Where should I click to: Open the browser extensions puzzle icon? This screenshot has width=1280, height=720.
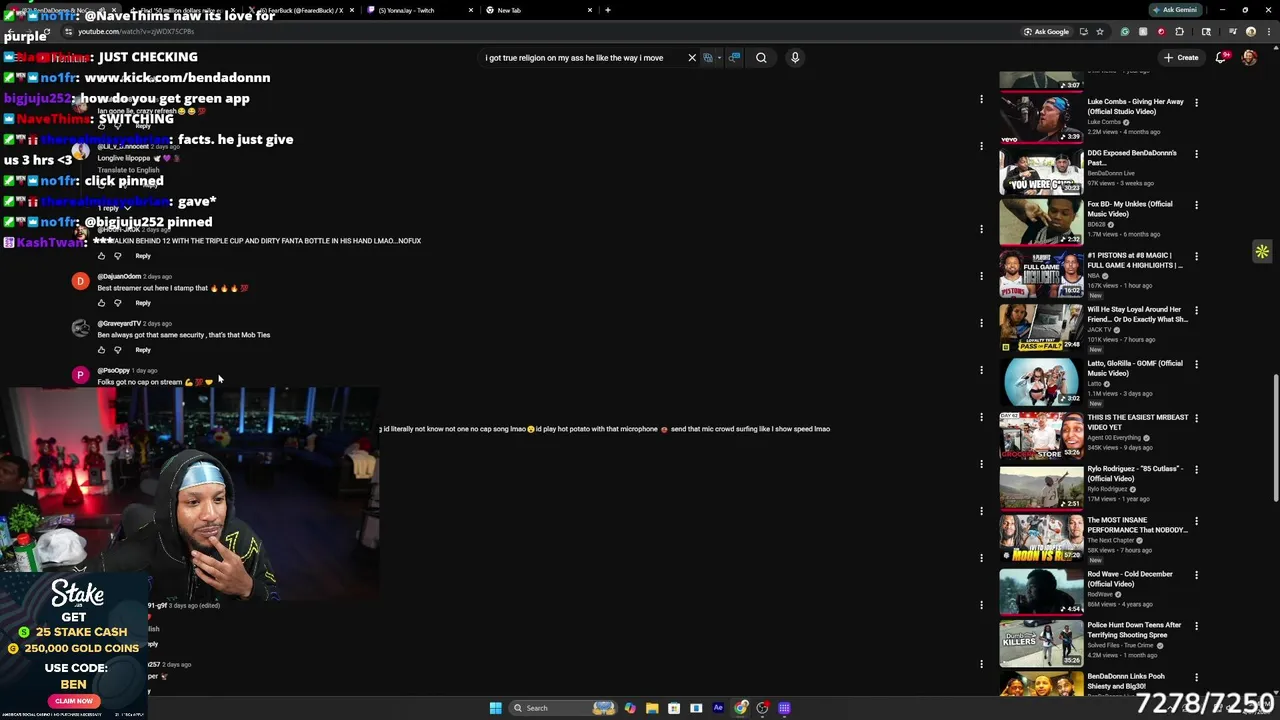[x=1179, y=32]
